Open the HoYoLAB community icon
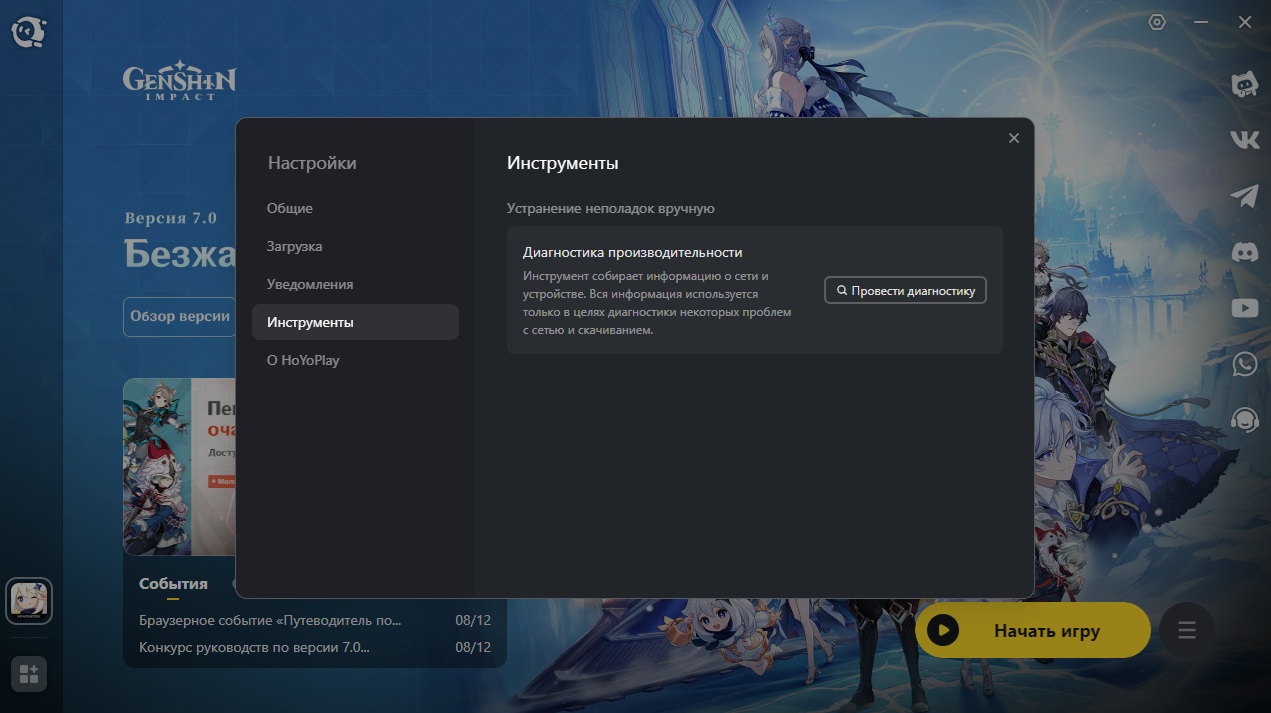 1245,85
